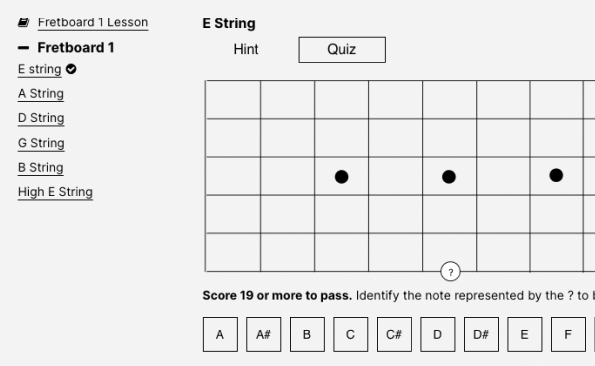Collapse the Fretboard 1 section with minus icon
The width and height of the screenshot is (595, 366).
pyautogui.click(x=23, y=48)
